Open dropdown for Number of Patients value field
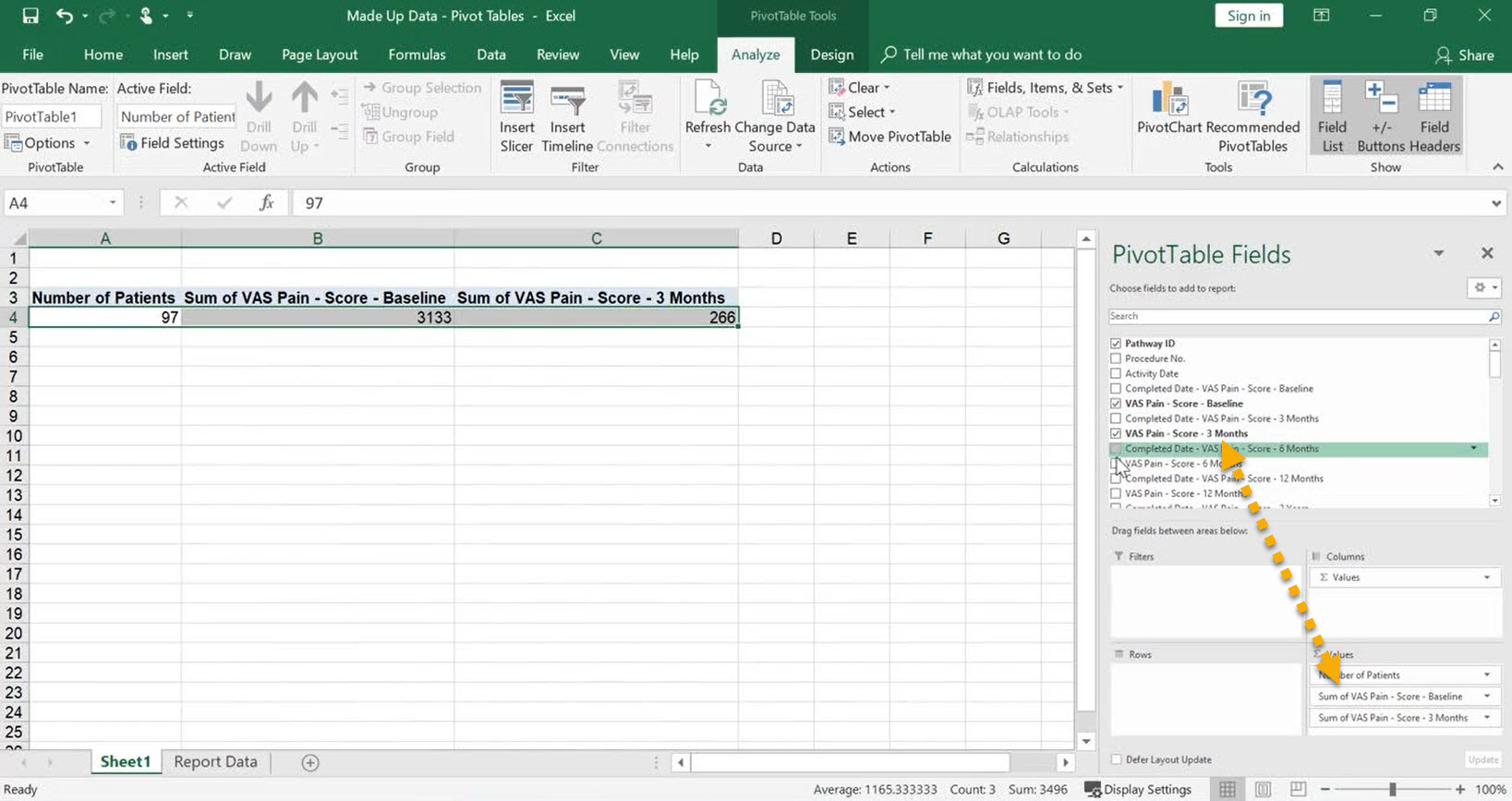This screenshot has height=801, width=1512. point(1487,675)
